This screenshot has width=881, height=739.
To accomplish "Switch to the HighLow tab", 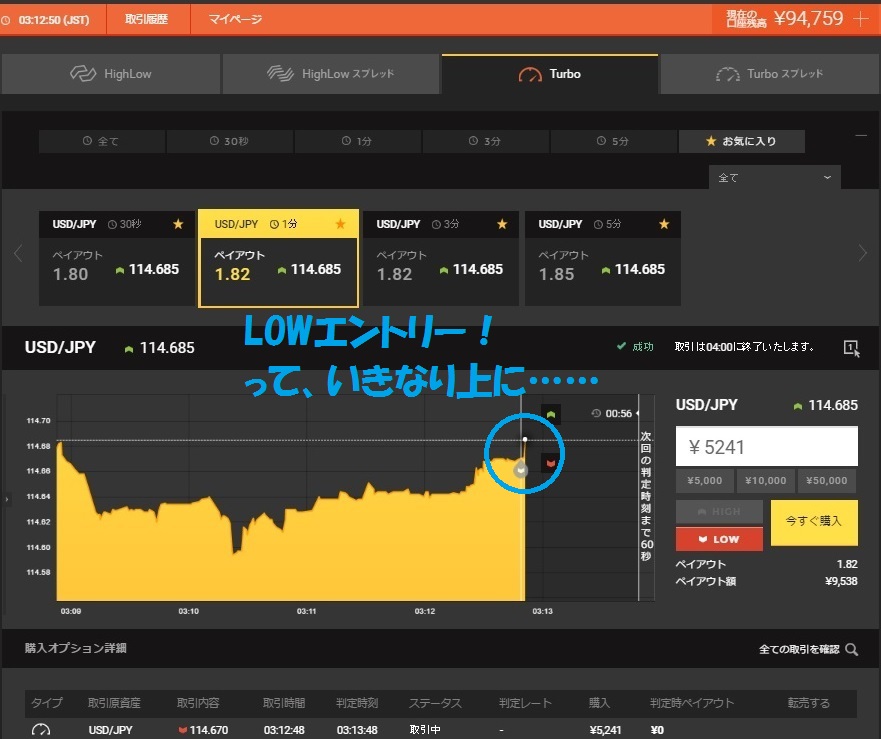I will [x=111, y=74].
